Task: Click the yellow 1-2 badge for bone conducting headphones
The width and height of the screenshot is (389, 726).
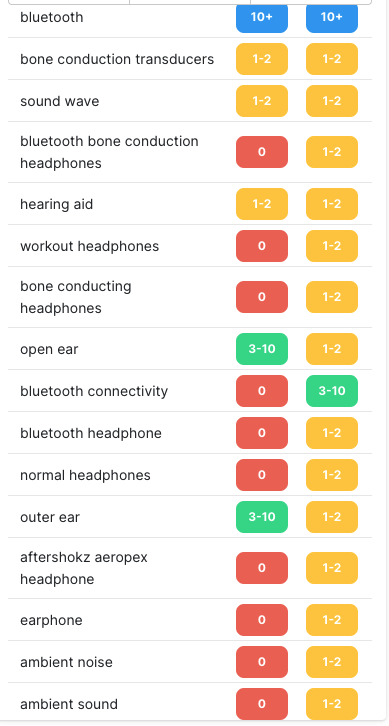Action: point(332,297)
